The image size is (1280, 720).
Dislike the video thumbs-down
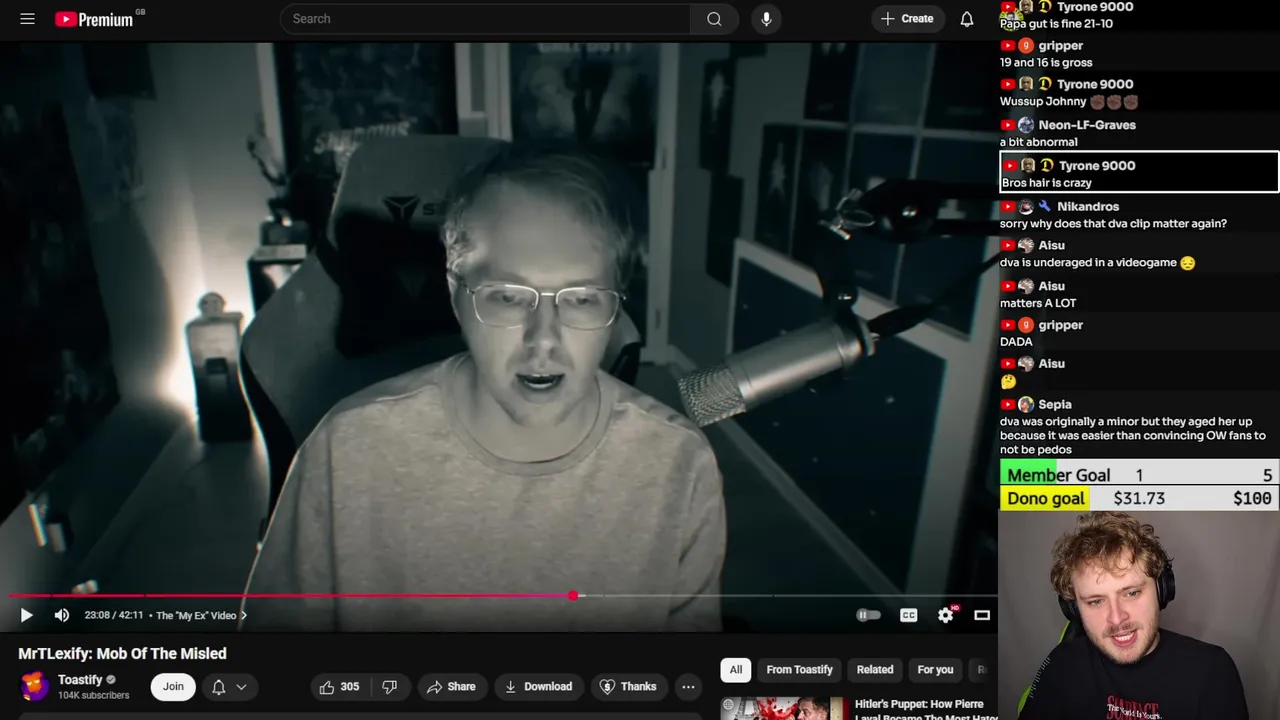tap(390, 686)
